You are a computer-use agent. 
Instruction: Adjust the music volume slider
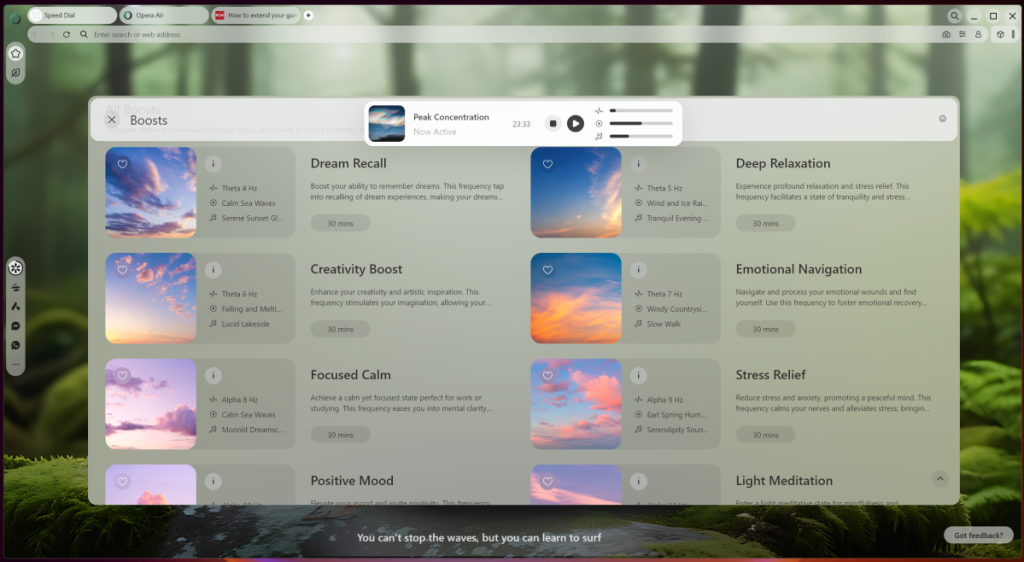pos(641,136)
